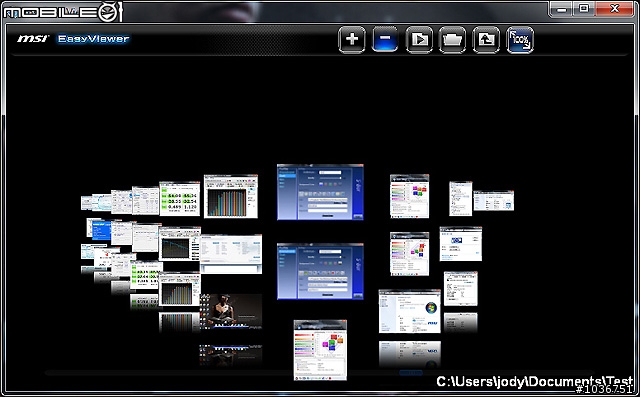The height and width of the screenshot is (397, 640).
Task: Close the EasyViewer window
Action: pos(614,9)
